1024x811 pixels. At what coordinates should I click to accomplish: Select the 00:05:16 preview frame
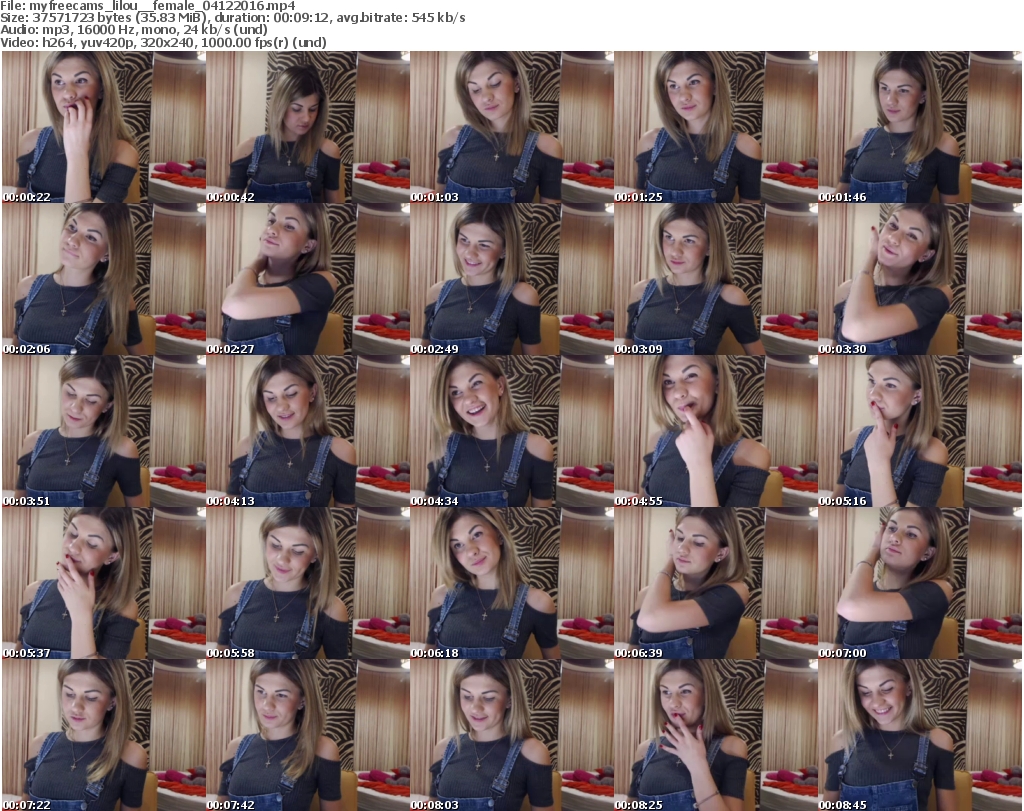(920, 432)
